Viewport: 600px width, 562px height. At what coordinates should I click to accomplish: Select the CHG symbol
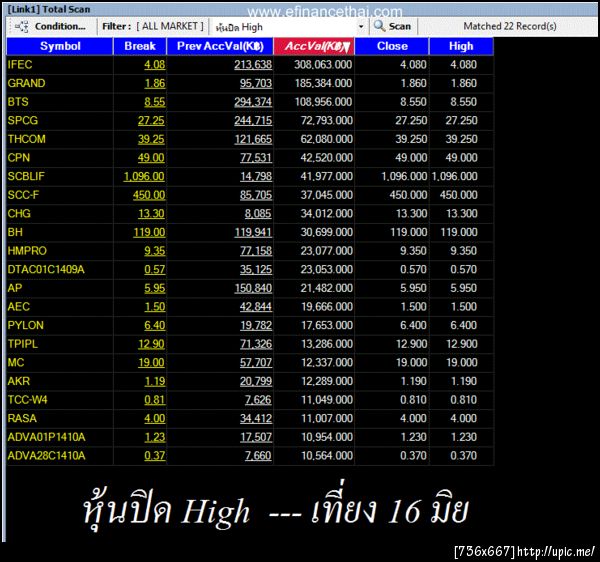19,213
